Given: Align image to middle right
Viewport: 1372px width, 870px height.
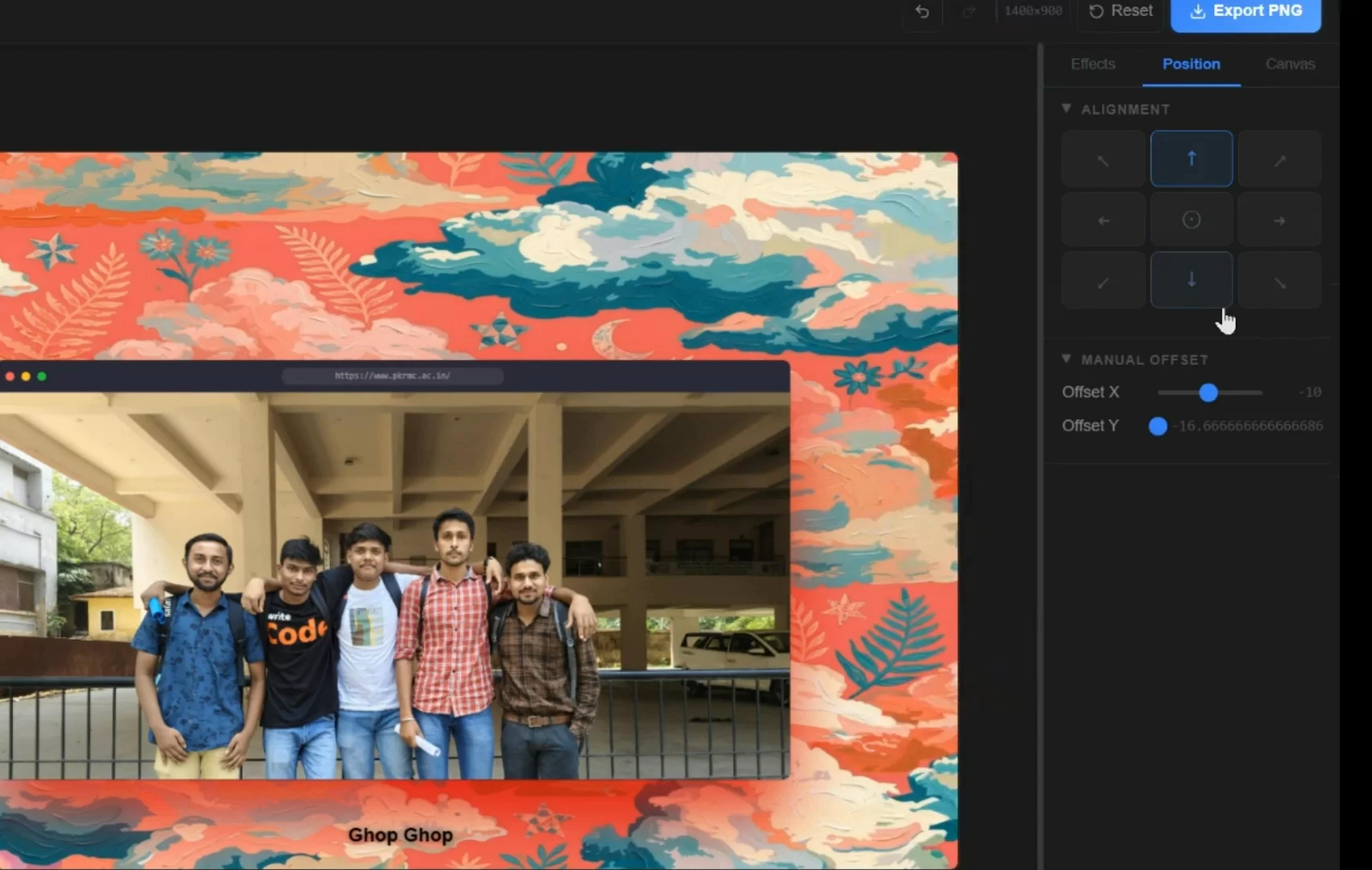Looking at the screenshot, I should click(1279, 220).
